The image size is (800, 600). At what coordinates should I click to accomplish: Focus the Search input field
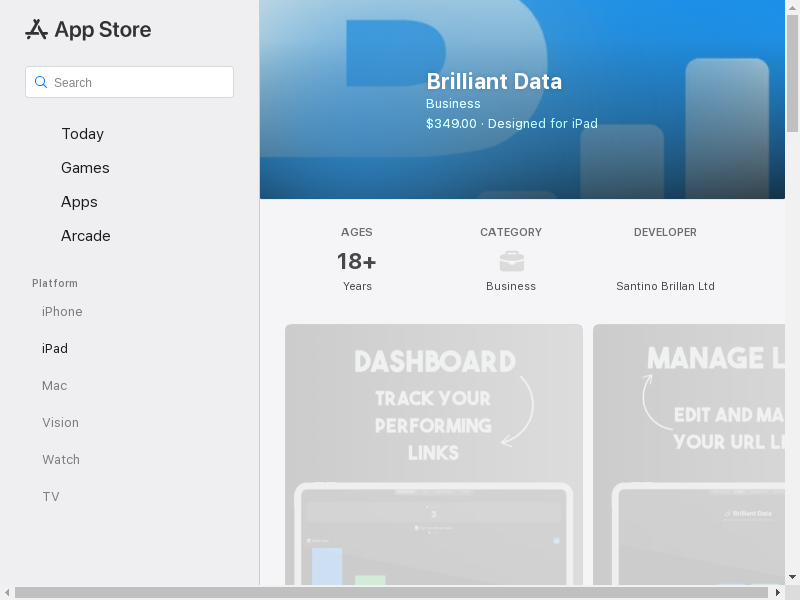pos(140,82)
